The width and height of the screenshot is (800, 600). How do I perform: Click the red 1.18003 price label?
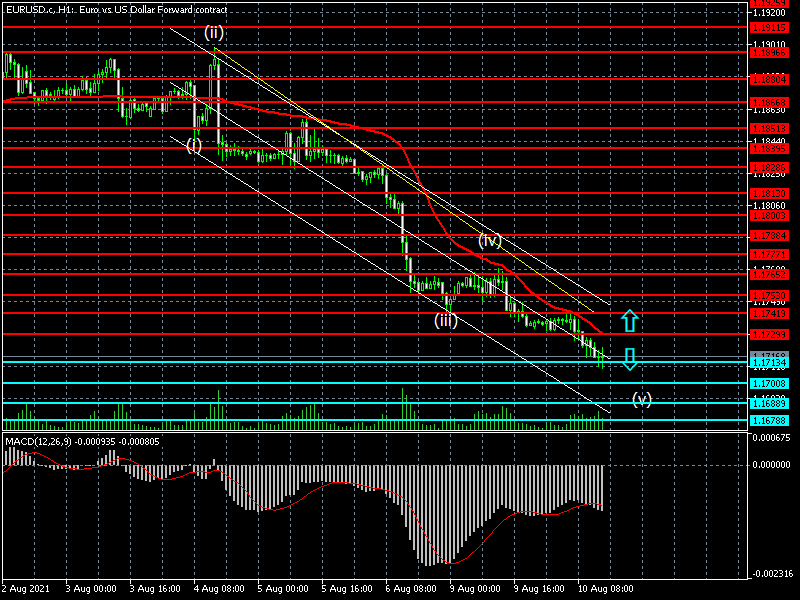coord(768,216)
